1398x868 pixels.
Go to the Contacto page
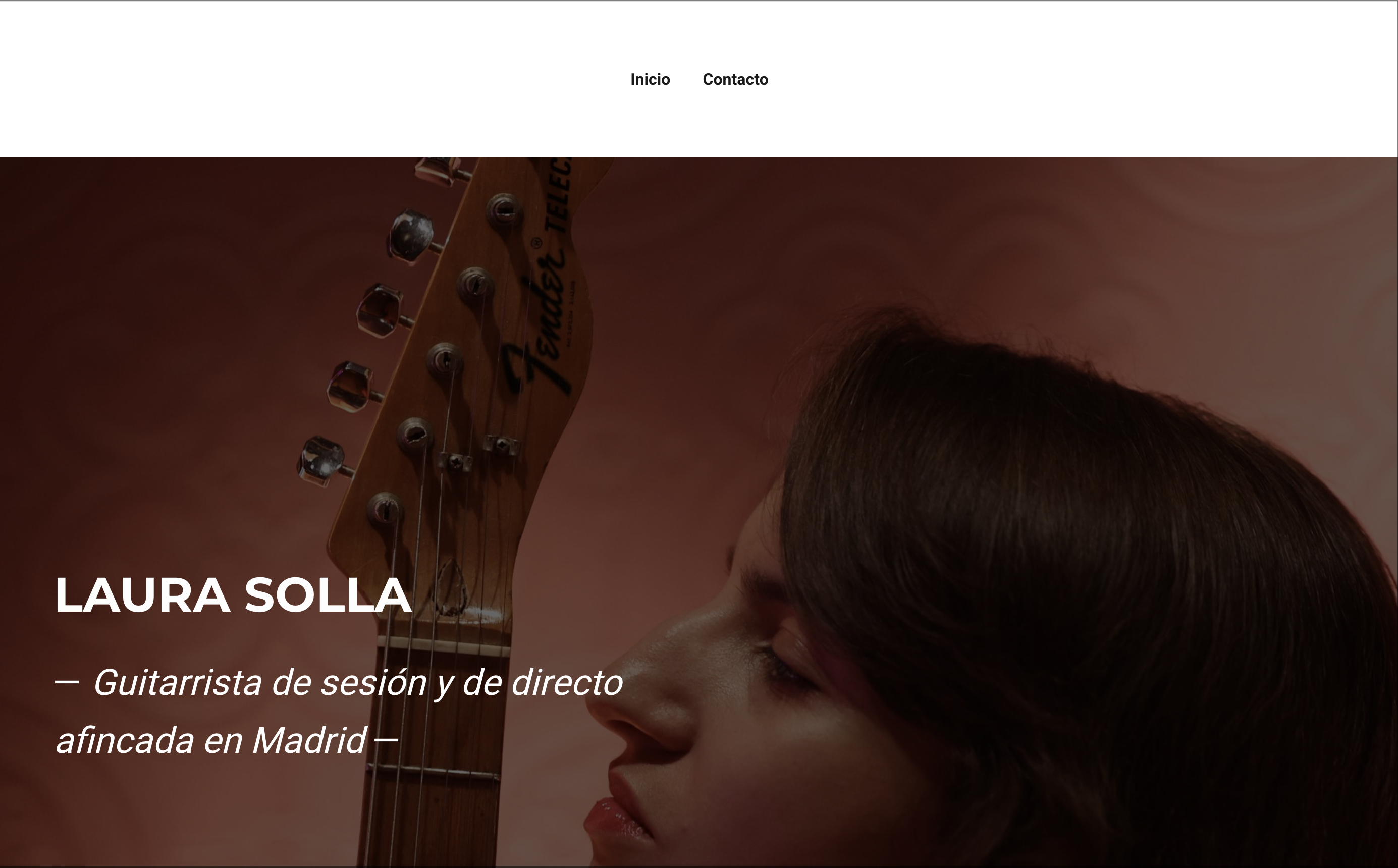click(735, 79)
